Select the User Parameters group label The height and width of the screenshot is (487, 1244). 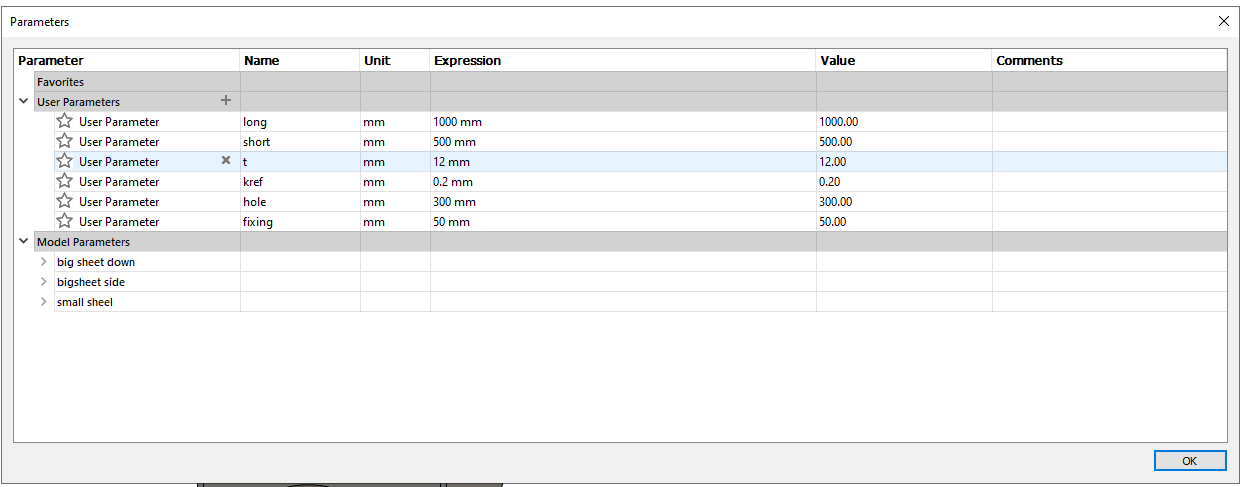[78, 101]
